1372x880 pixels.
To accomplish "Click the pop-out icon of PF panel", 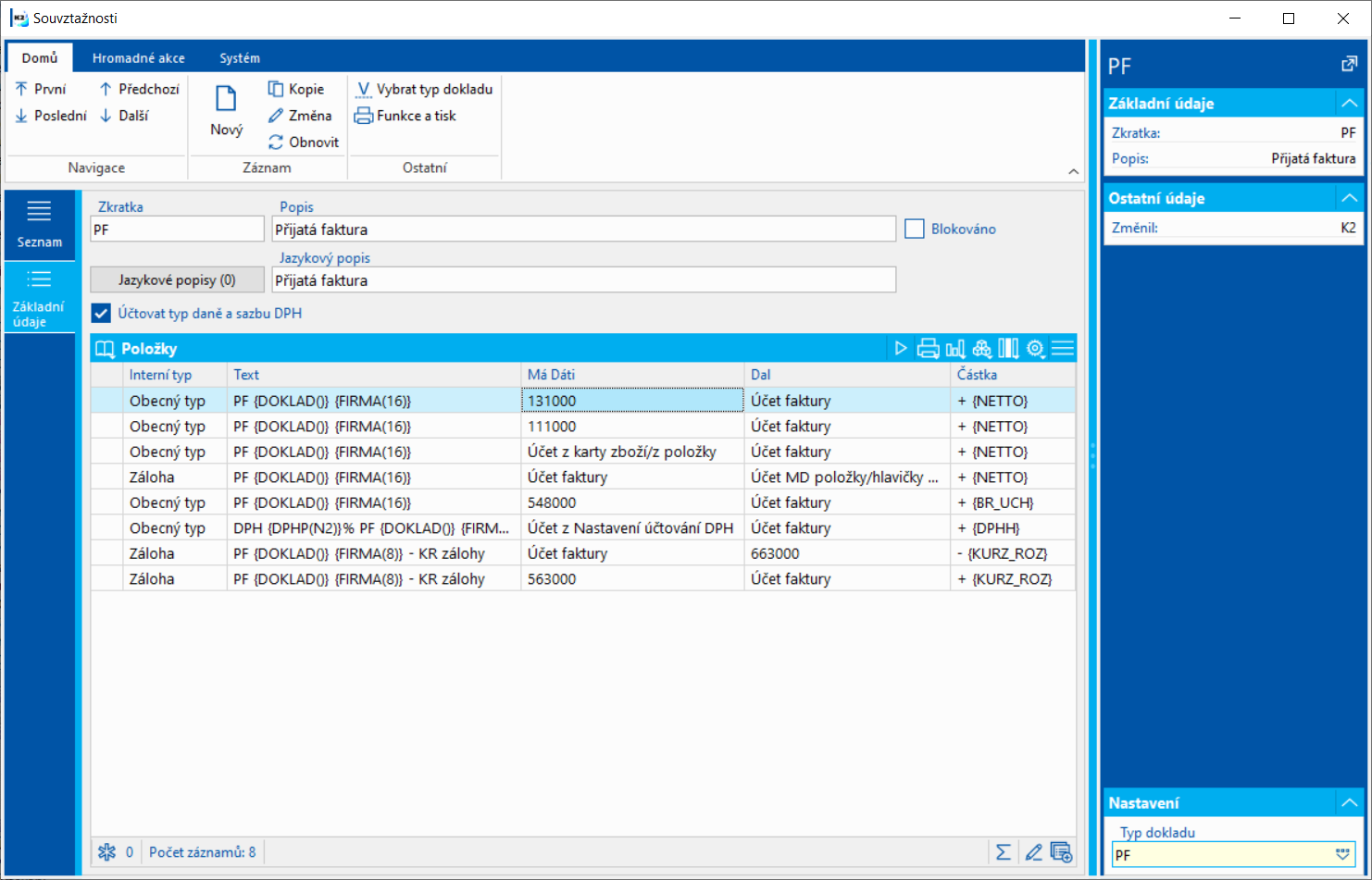I will tap(1349, 65).
